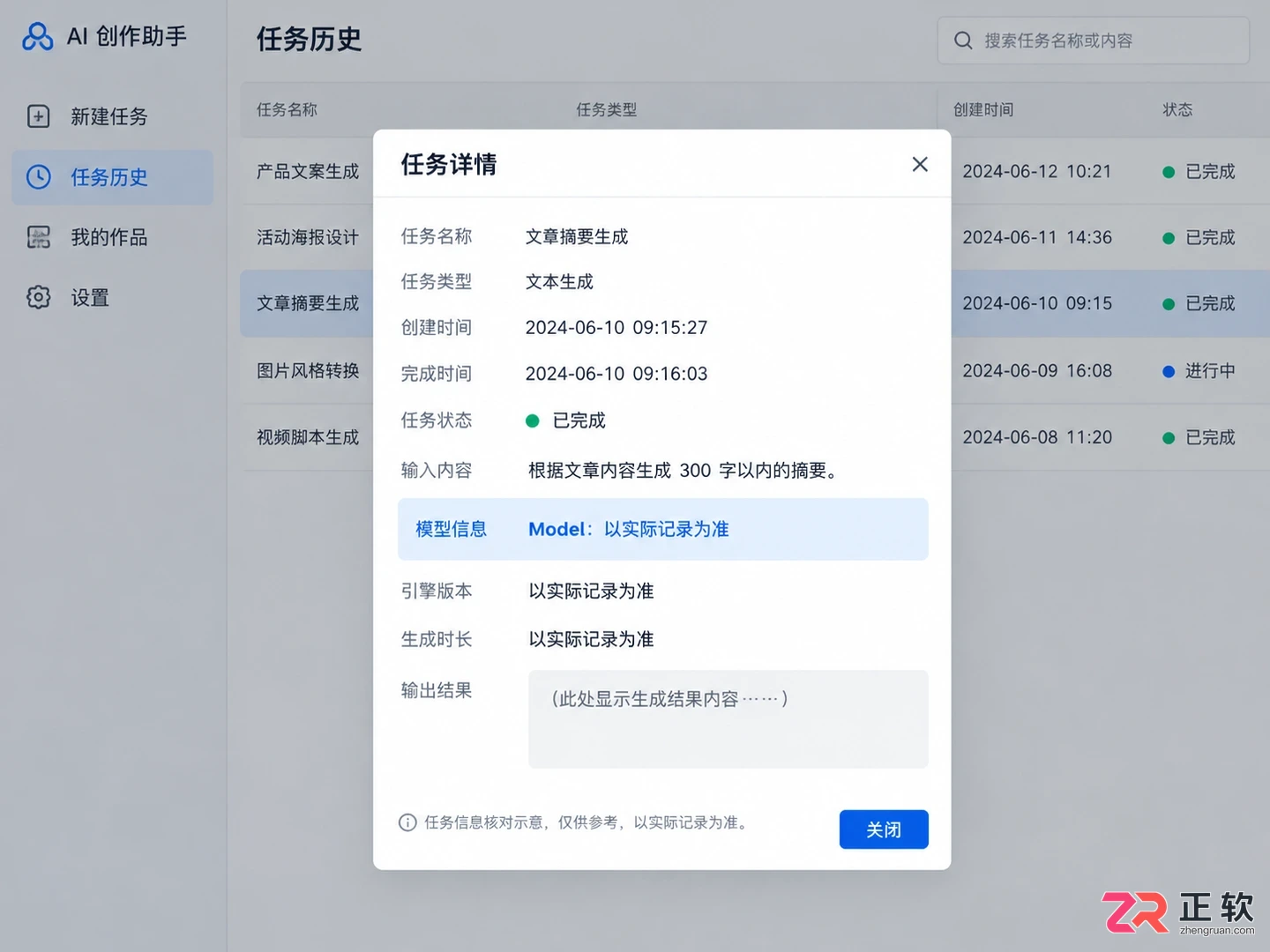
Task: Click the date 2024-06-10 09:15 in list
Action: (1037, 303)
